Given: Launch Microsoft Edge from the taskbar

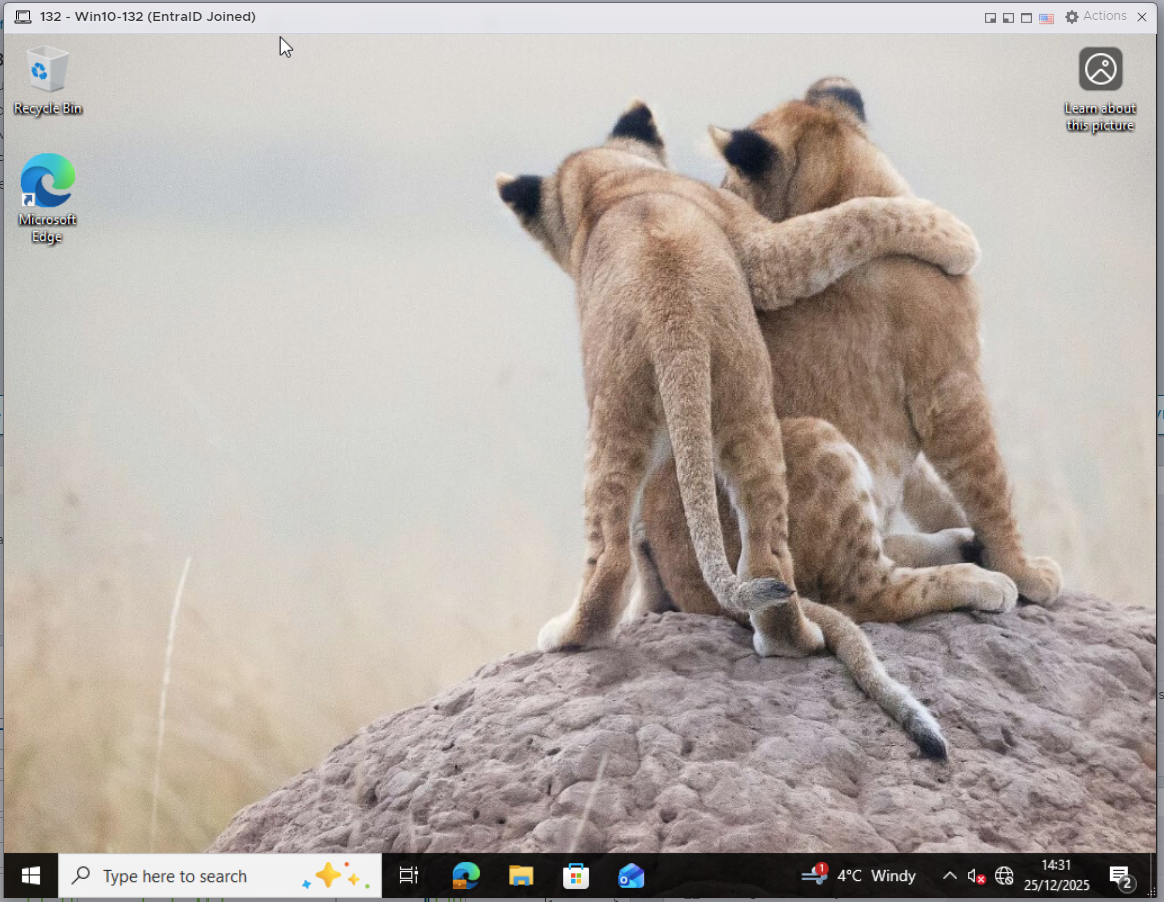Looking at the screenshot, I should coord(465,876).
